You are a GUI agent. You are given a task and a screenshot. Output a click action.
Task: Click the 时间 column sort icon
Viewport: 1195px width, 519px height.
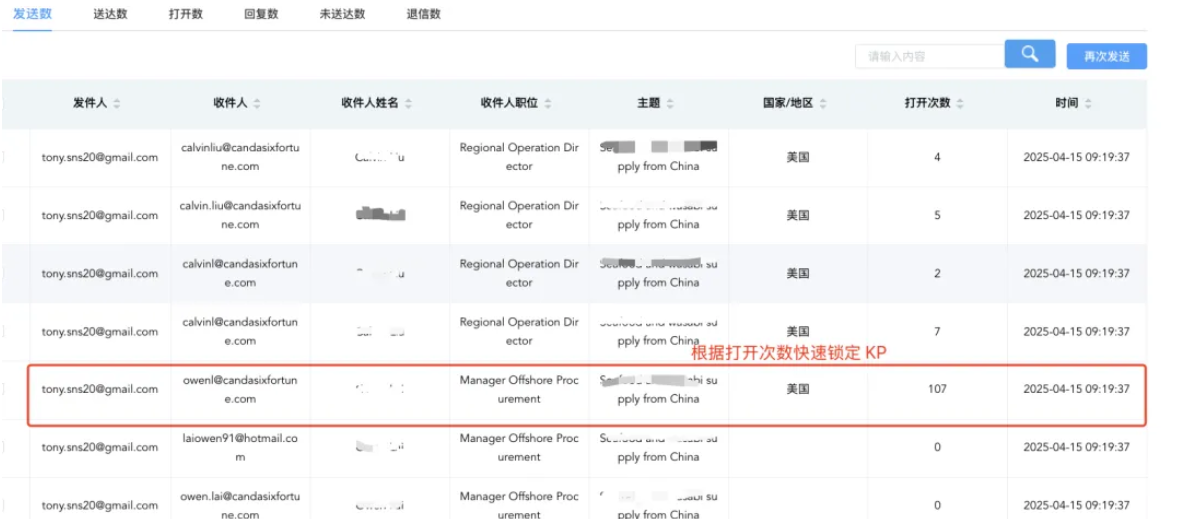1088,104
